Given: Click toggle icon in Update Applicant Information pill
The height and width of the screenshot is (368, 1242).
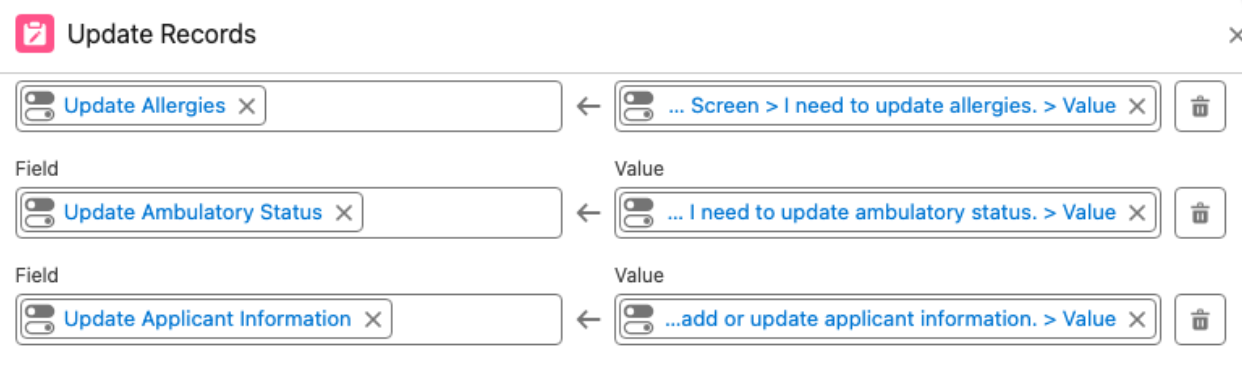Looking at the screenshot, I should tap(40, 319).
